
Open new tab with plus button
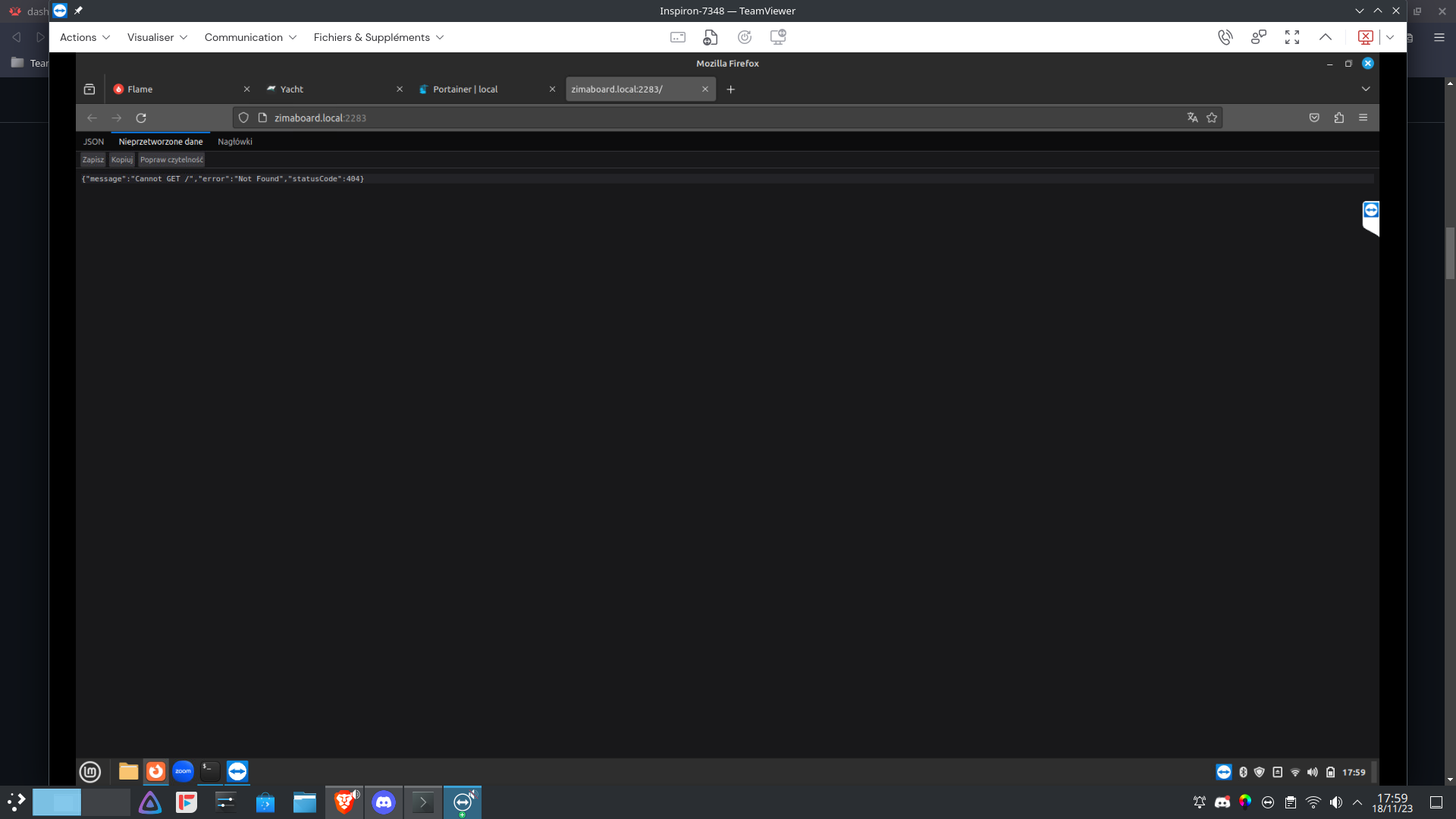click(730, 89)
